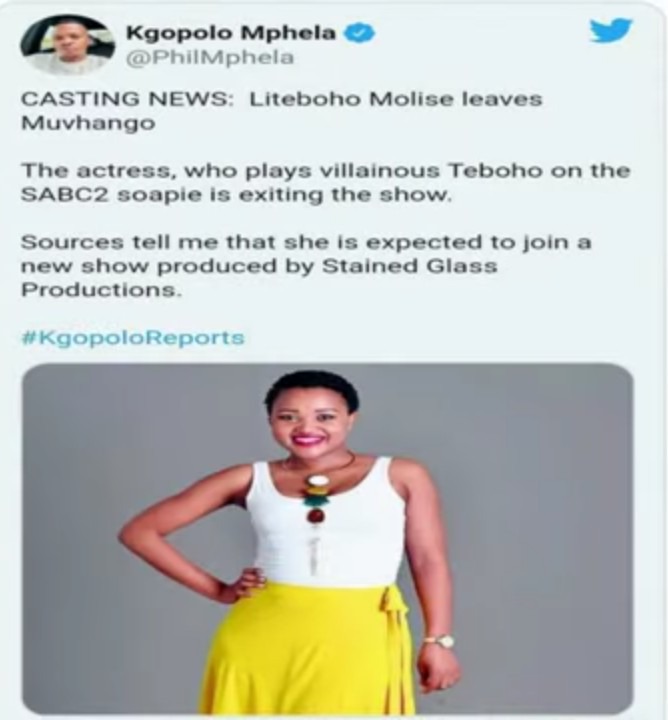This screenshot has height=720, width=668.
Task: Open the Kgopolo Mphela display name
Action: tap(230, 33)
